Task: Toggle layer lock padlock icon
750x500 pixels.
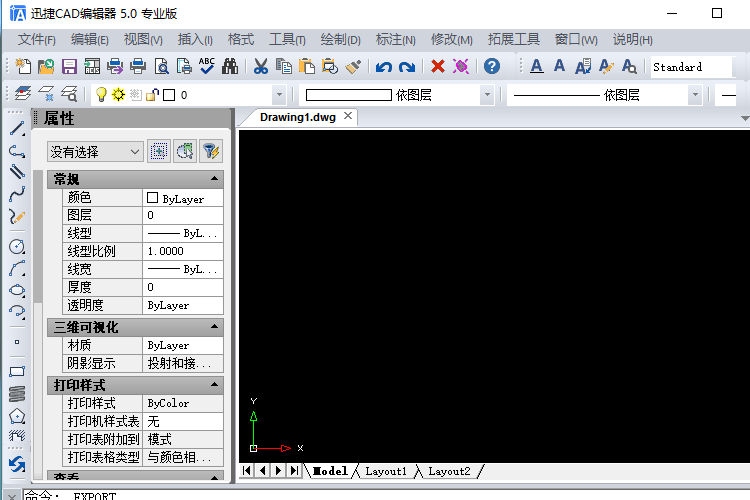Action: point(152,95)
